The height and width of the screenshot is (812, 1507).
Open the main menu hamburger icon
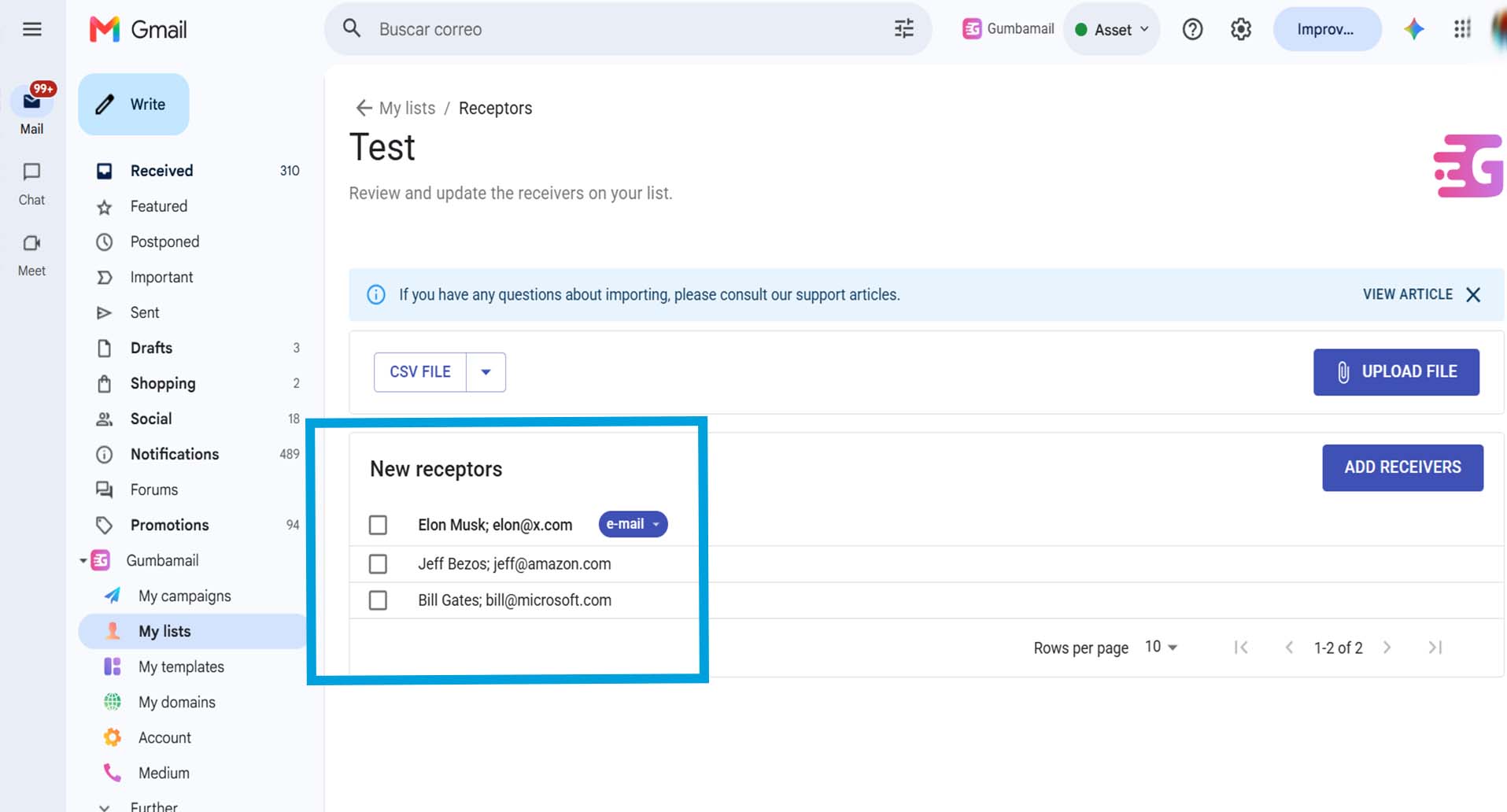(x=32, y=30)
